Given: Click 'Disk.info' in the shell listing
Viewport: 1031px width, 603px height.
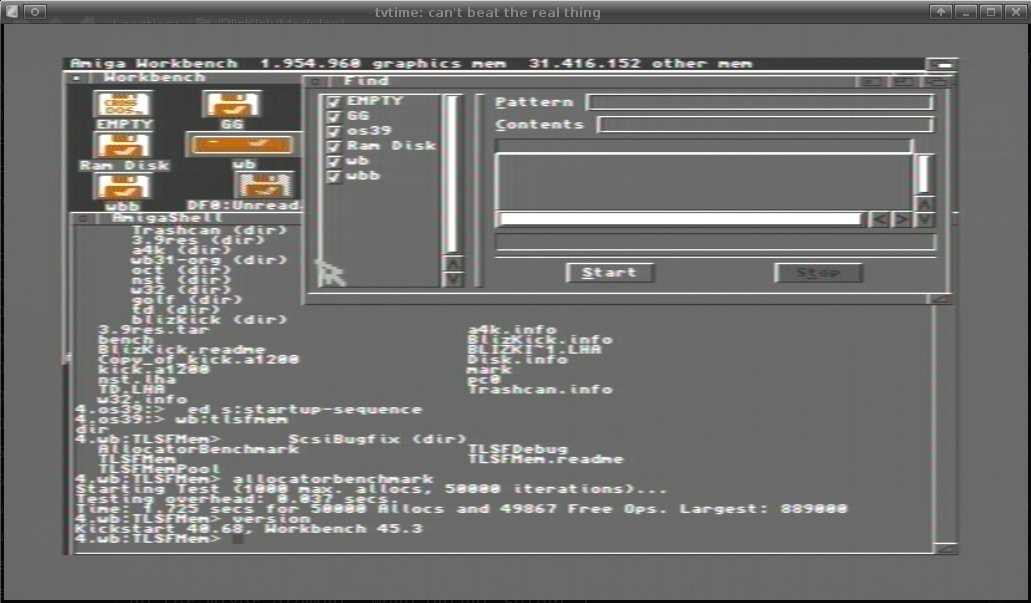Looking at the screenshot, I should point(517,359).
